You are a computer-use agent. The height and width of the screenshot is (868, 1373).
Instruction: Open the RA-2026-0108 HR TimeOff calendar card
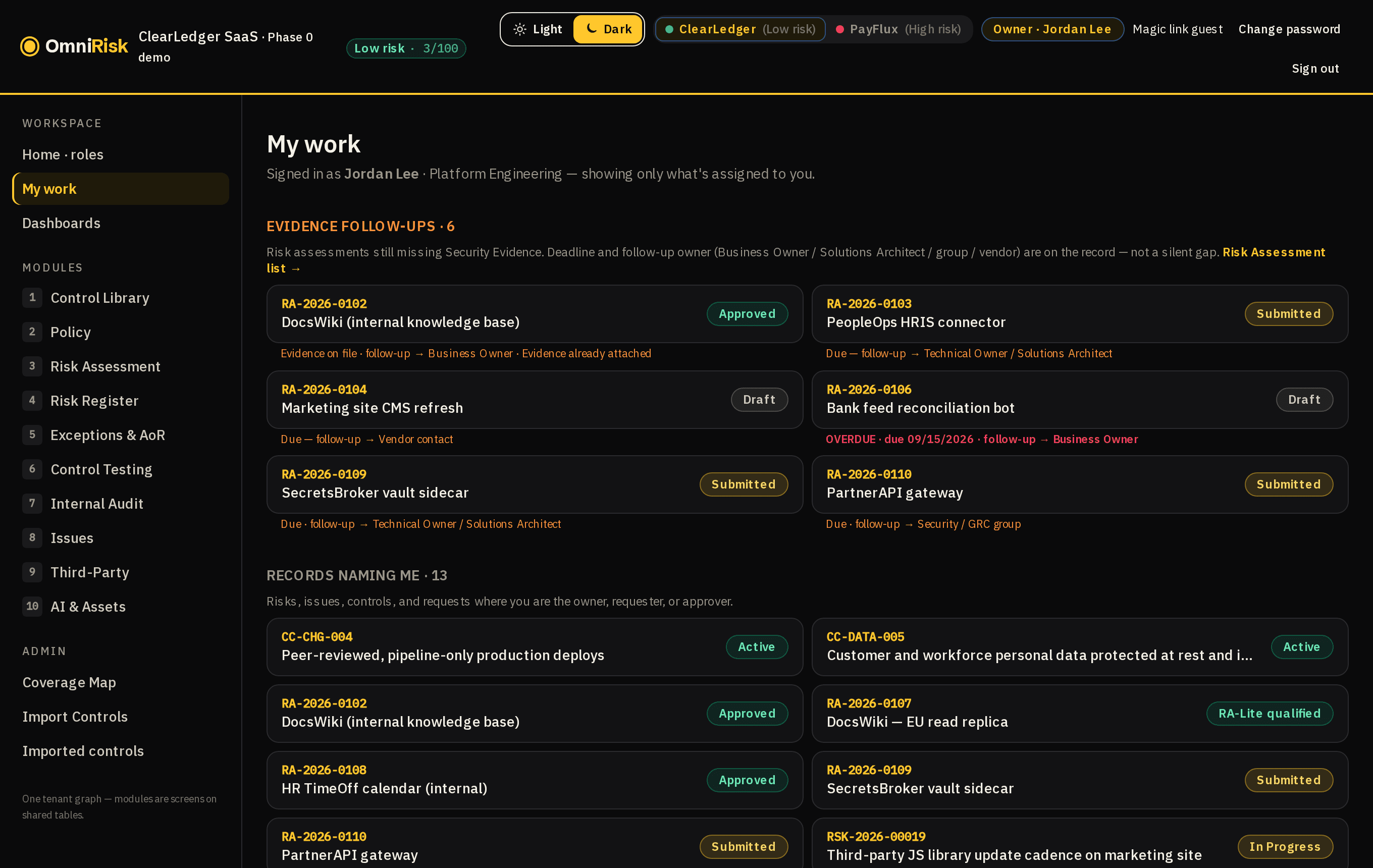coord(535,780)
